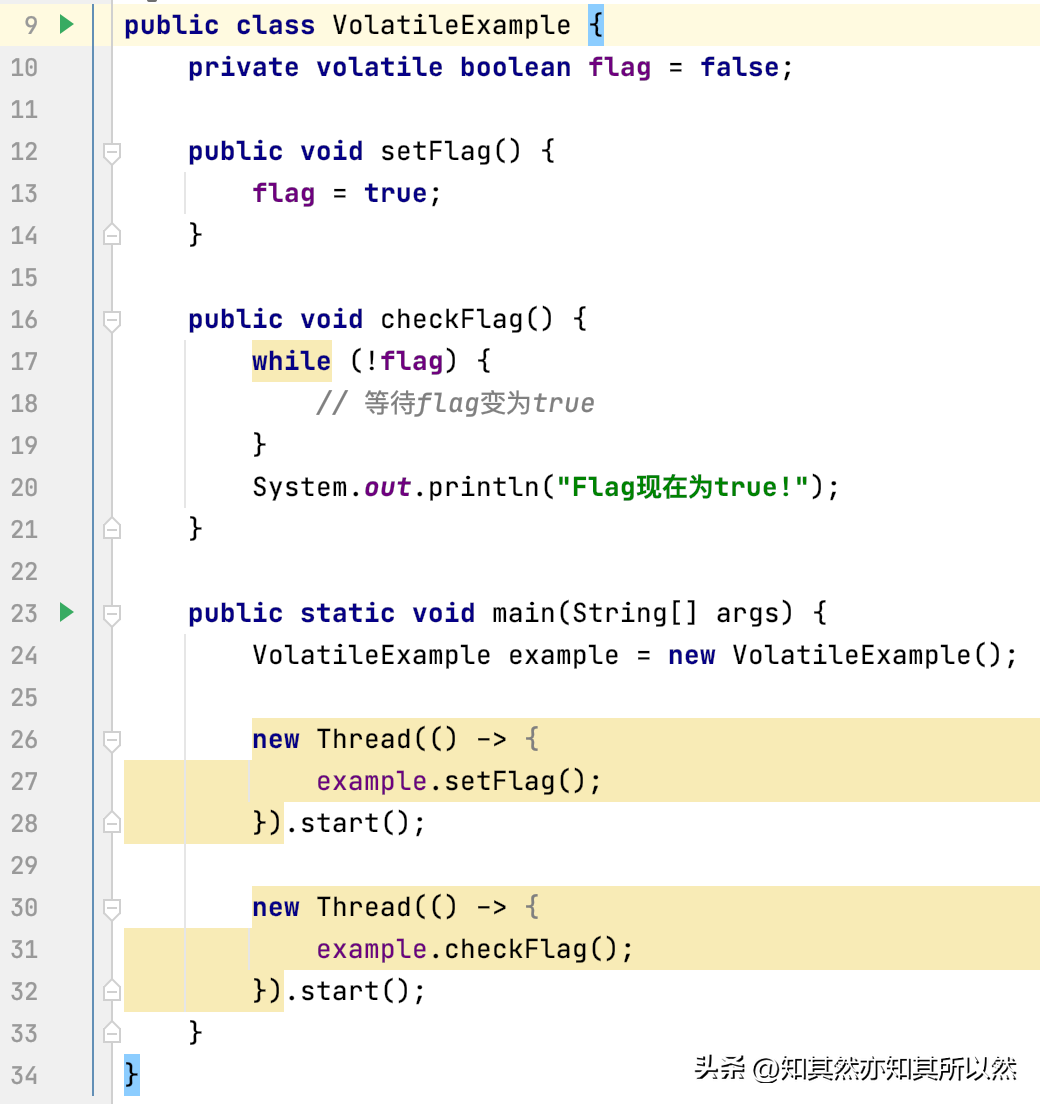Click the example variable declaration on line 24
The height and width of the screenshot is (1104, 1040).
point(563,656)
